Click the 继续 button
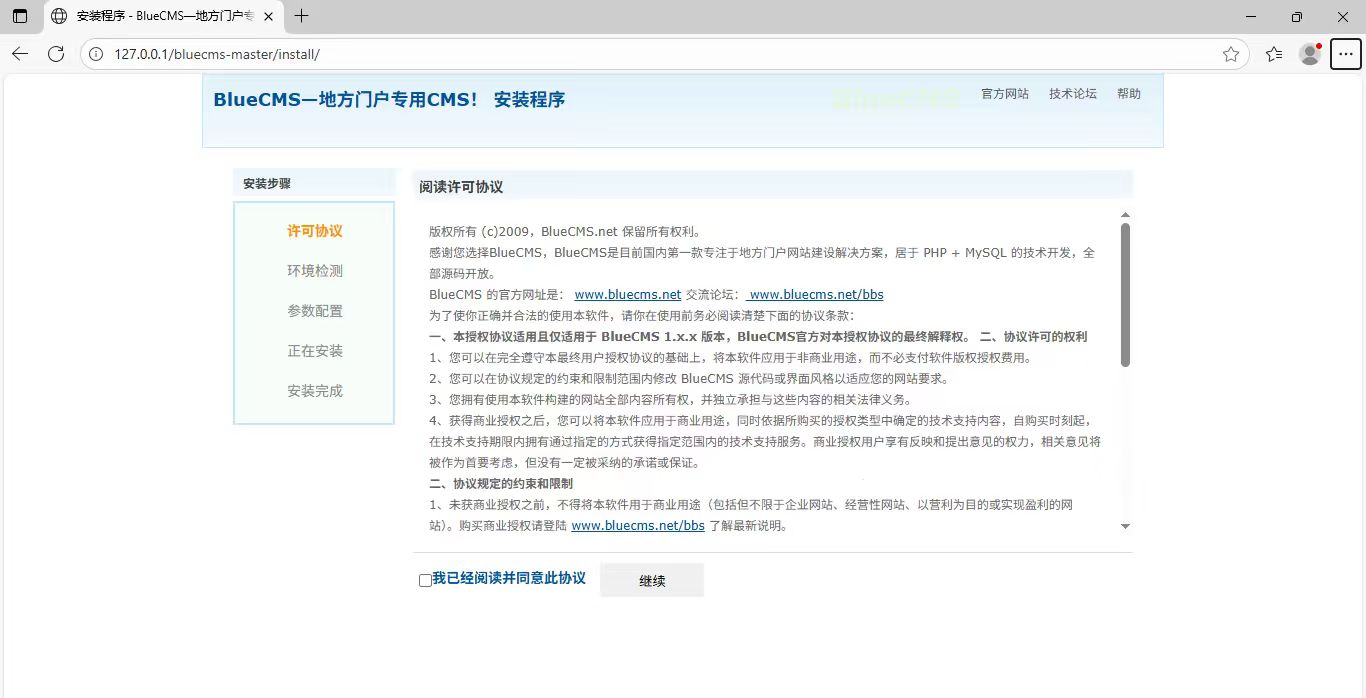 click(652, 580)
